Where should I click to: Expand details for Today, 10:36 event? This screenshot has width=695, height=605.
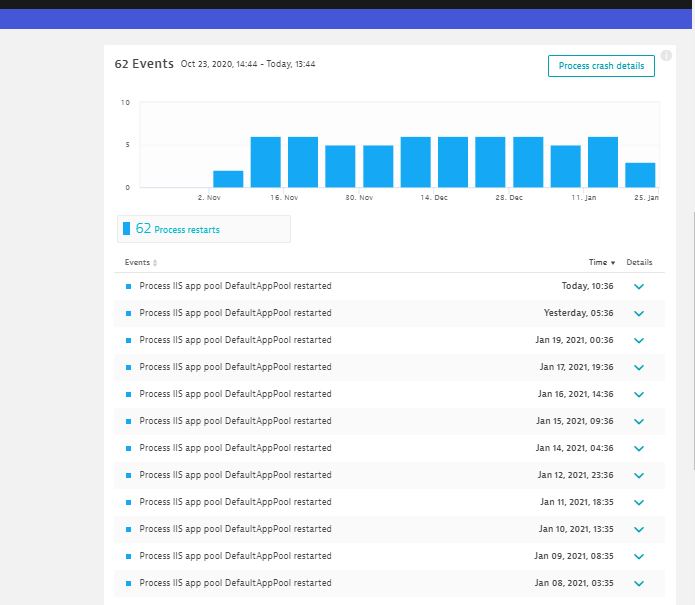coord(639,286)
